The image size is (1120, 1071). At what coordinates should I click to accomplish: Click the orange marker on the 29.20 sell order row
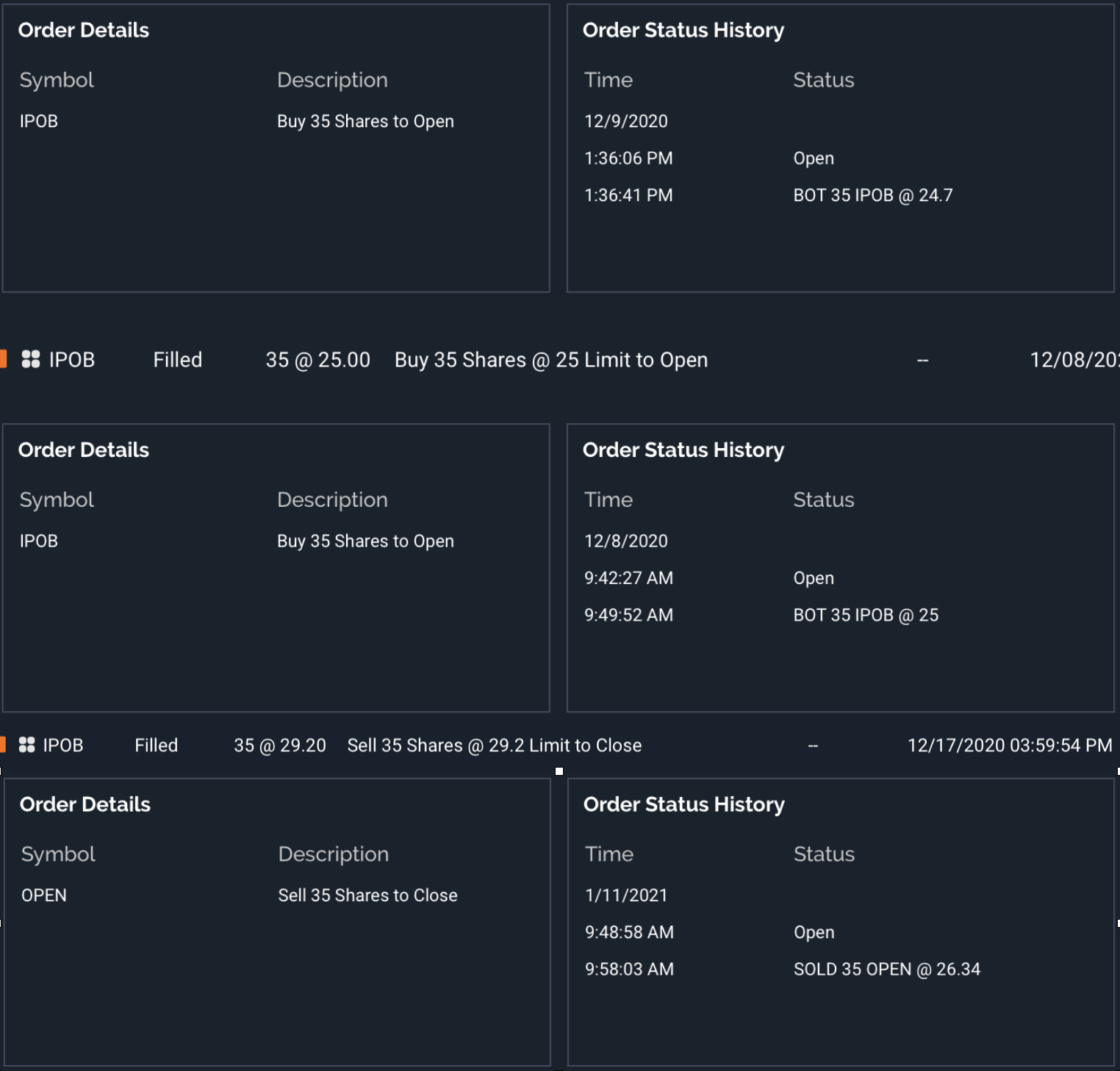[3, 745]
